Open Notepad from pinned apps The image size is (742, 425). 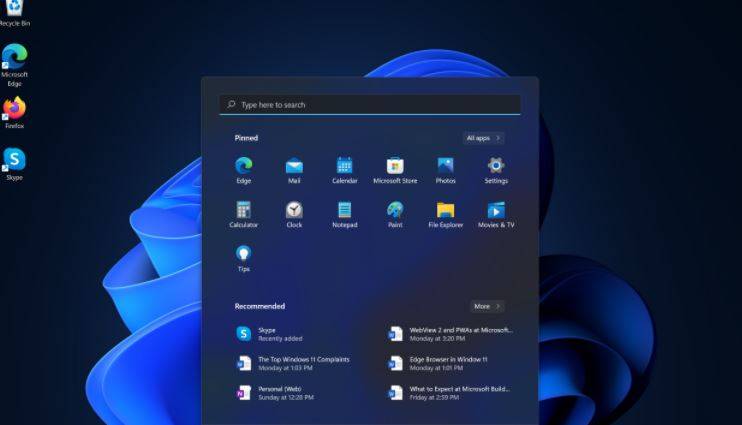click(x=344, y=214)
